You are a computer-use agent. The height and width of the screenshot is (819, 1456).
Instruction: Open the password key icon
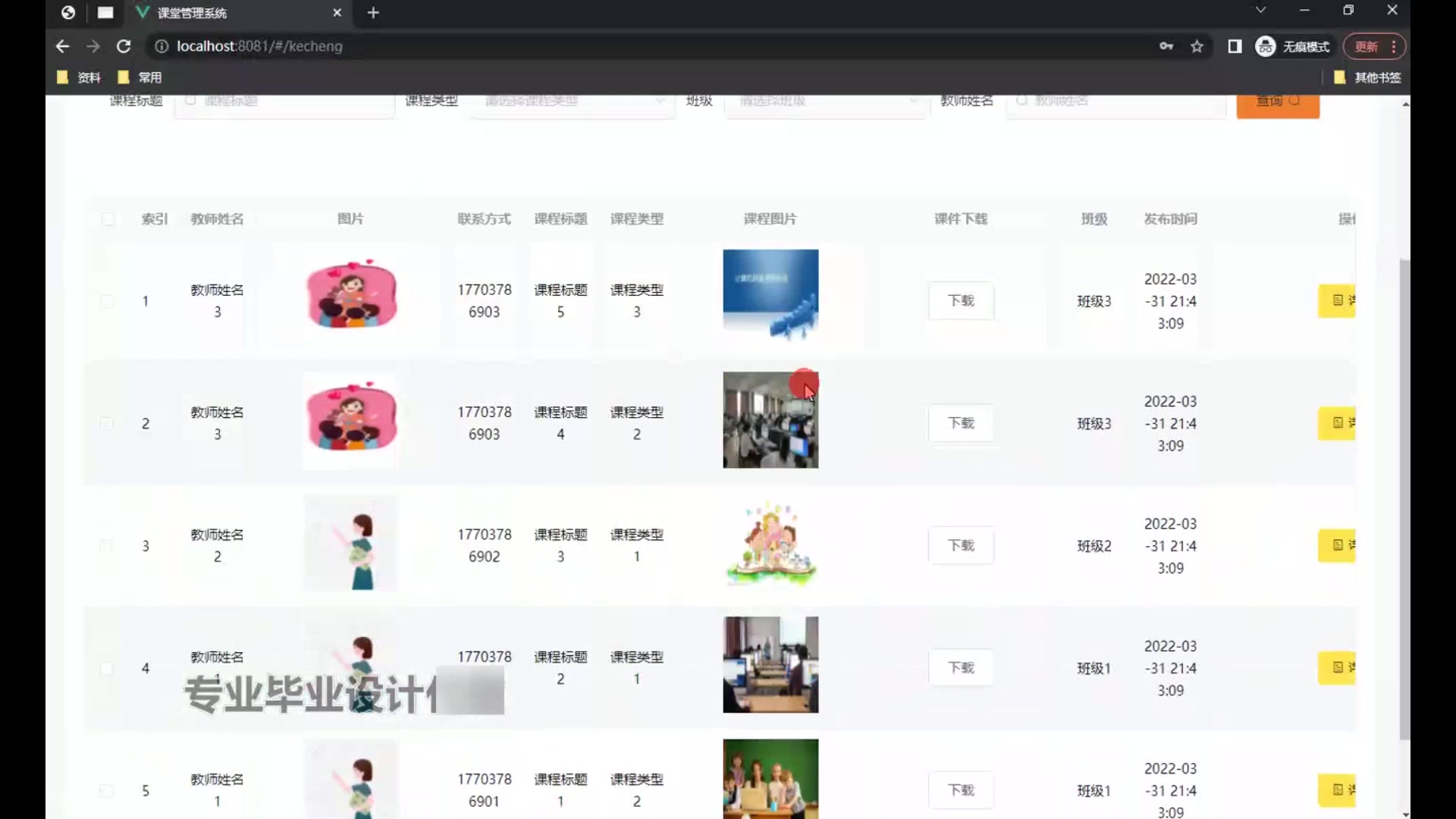point(1166,46)
